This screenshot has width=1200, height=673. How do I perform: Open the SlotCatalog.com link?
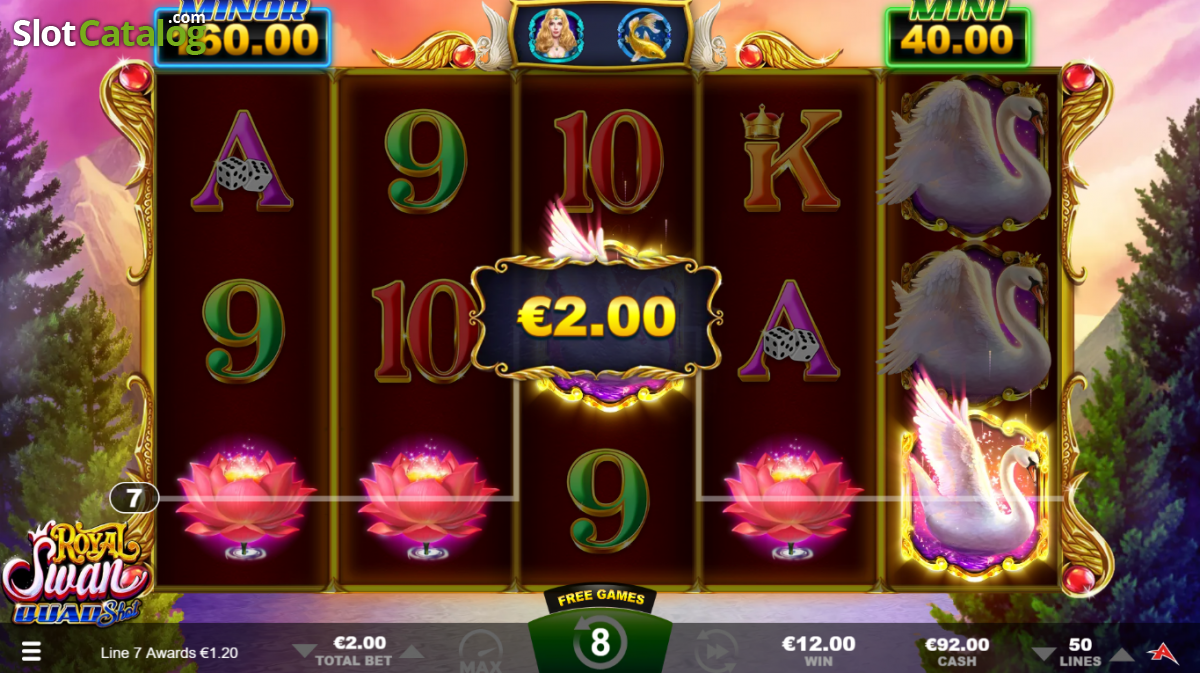point(109,32)
